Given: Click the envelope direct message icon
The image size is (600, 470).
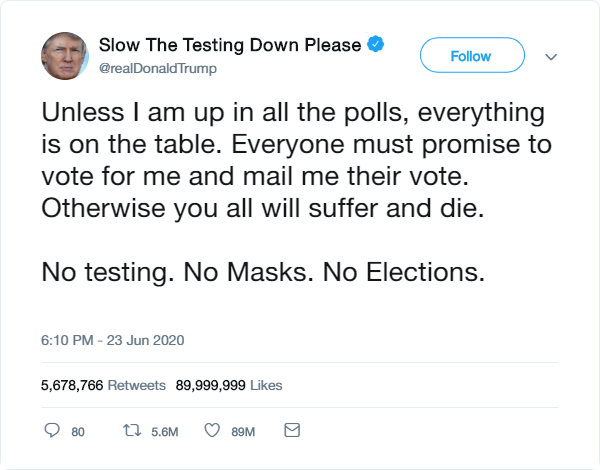Looking at the screenshot, I should click(292, 431).
